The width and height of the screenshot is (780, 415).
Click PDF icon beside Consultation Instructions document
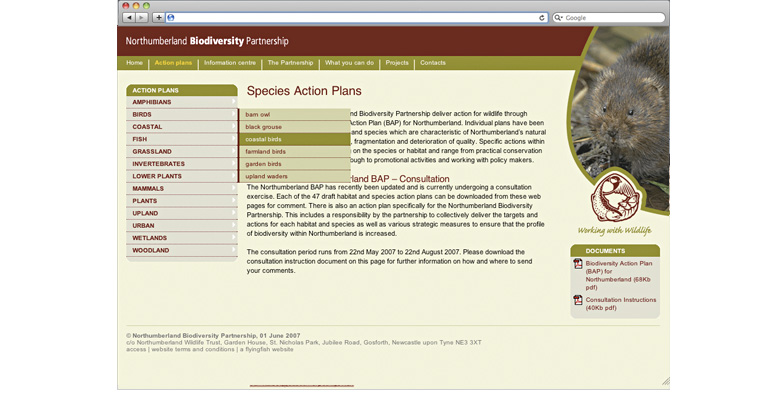point(578,300)
